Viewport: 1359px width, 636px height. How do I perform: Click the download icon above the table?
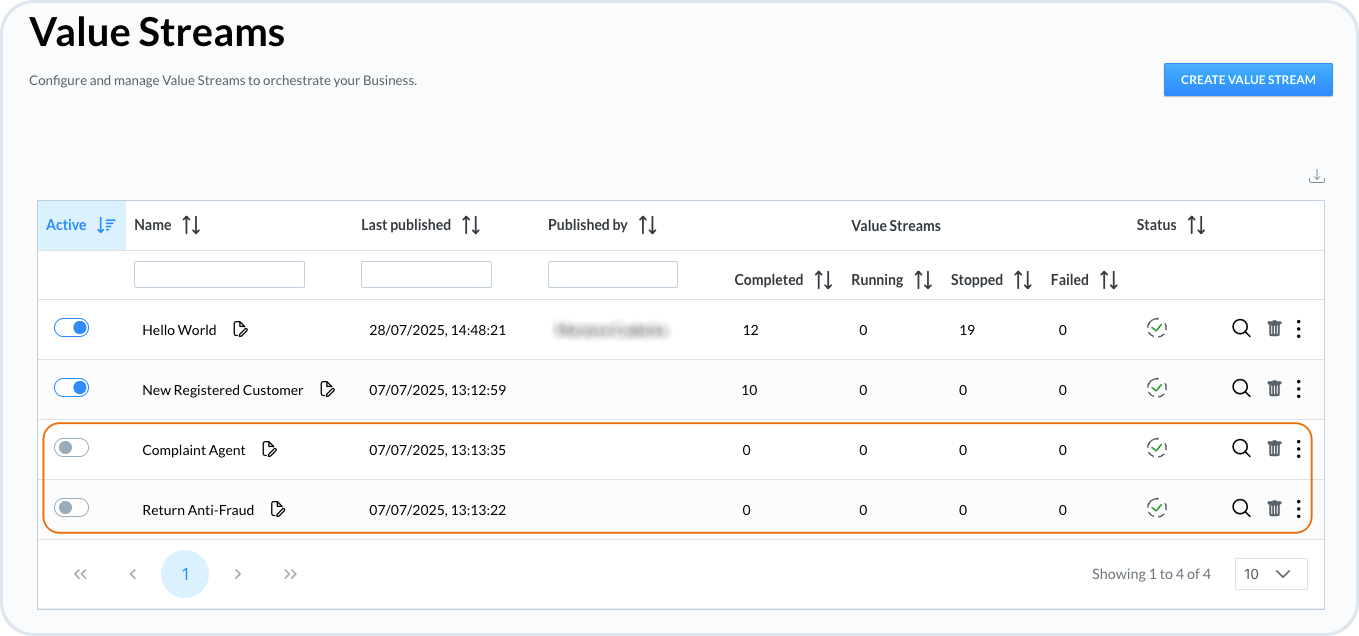(1316, 177)
